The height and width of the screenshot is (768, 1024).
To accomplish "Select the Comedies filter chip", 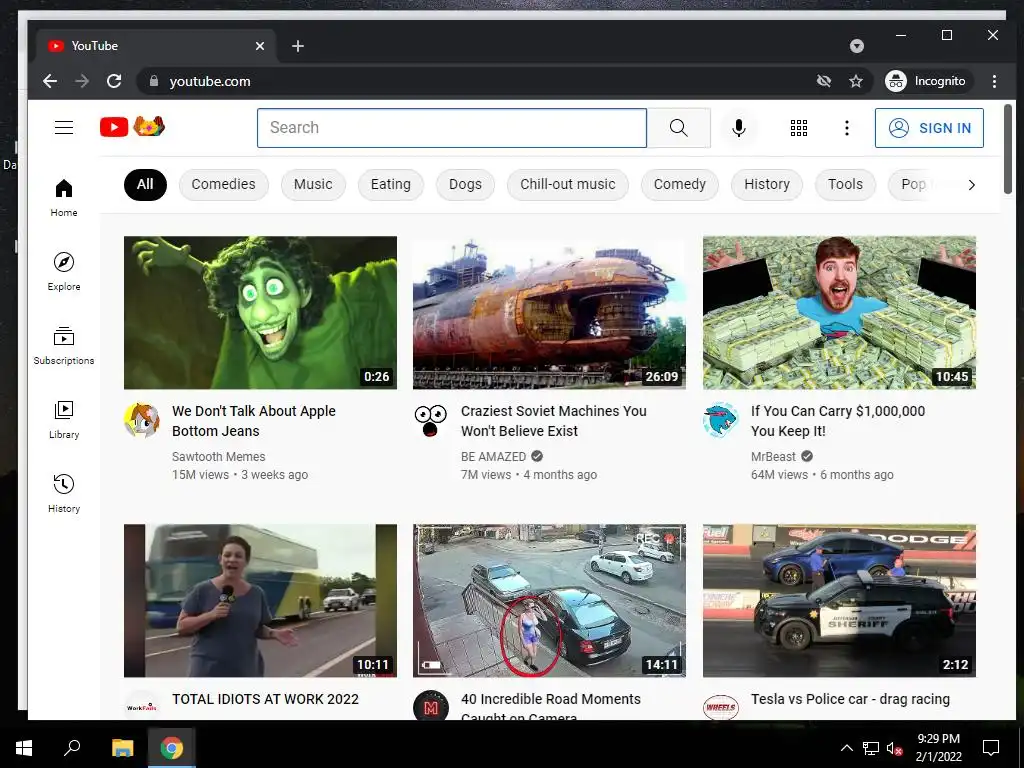I will point(223,184).
